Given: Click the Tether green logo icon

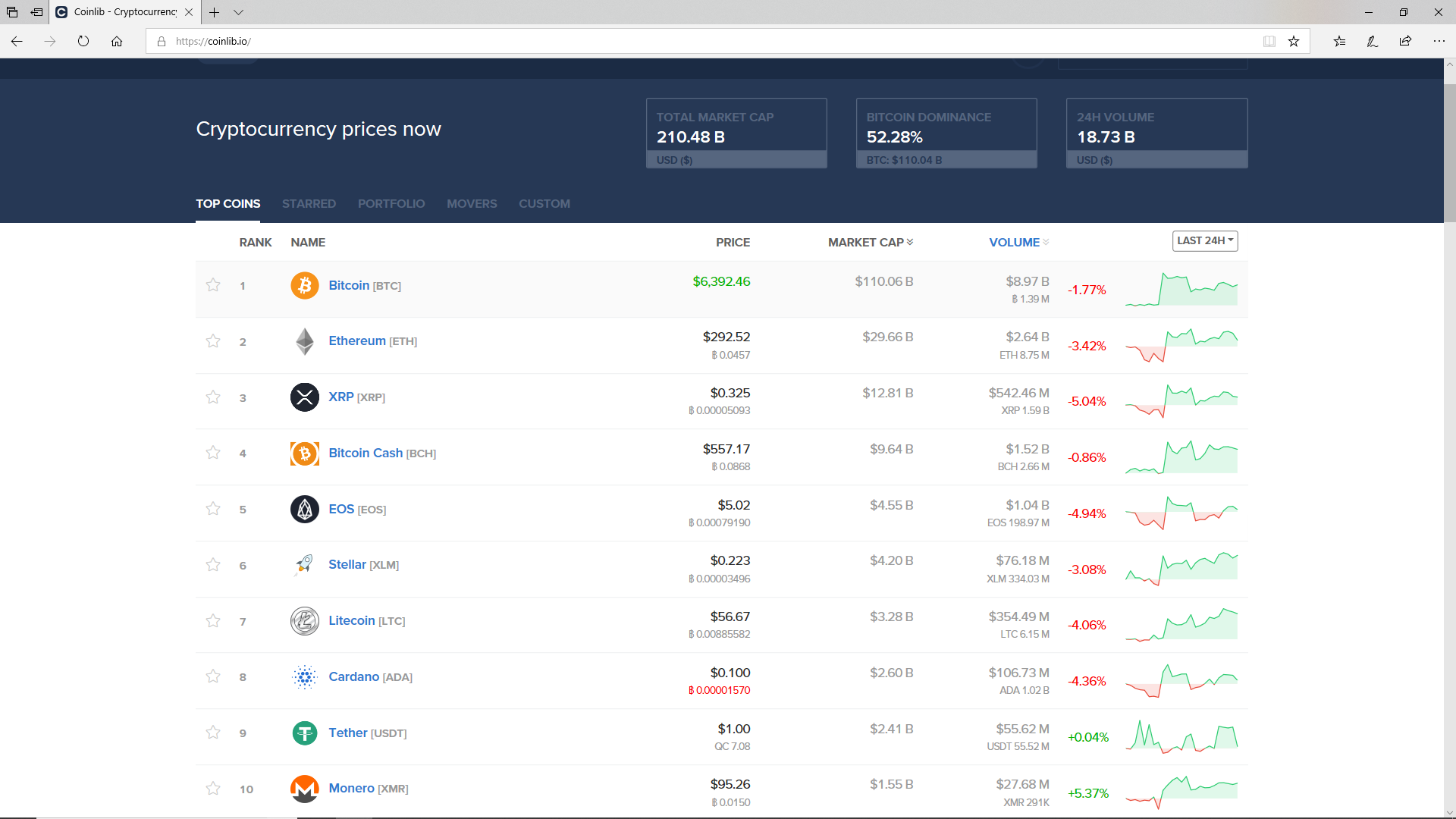Looking at the screenshot, I should click(x=304, y=733).
